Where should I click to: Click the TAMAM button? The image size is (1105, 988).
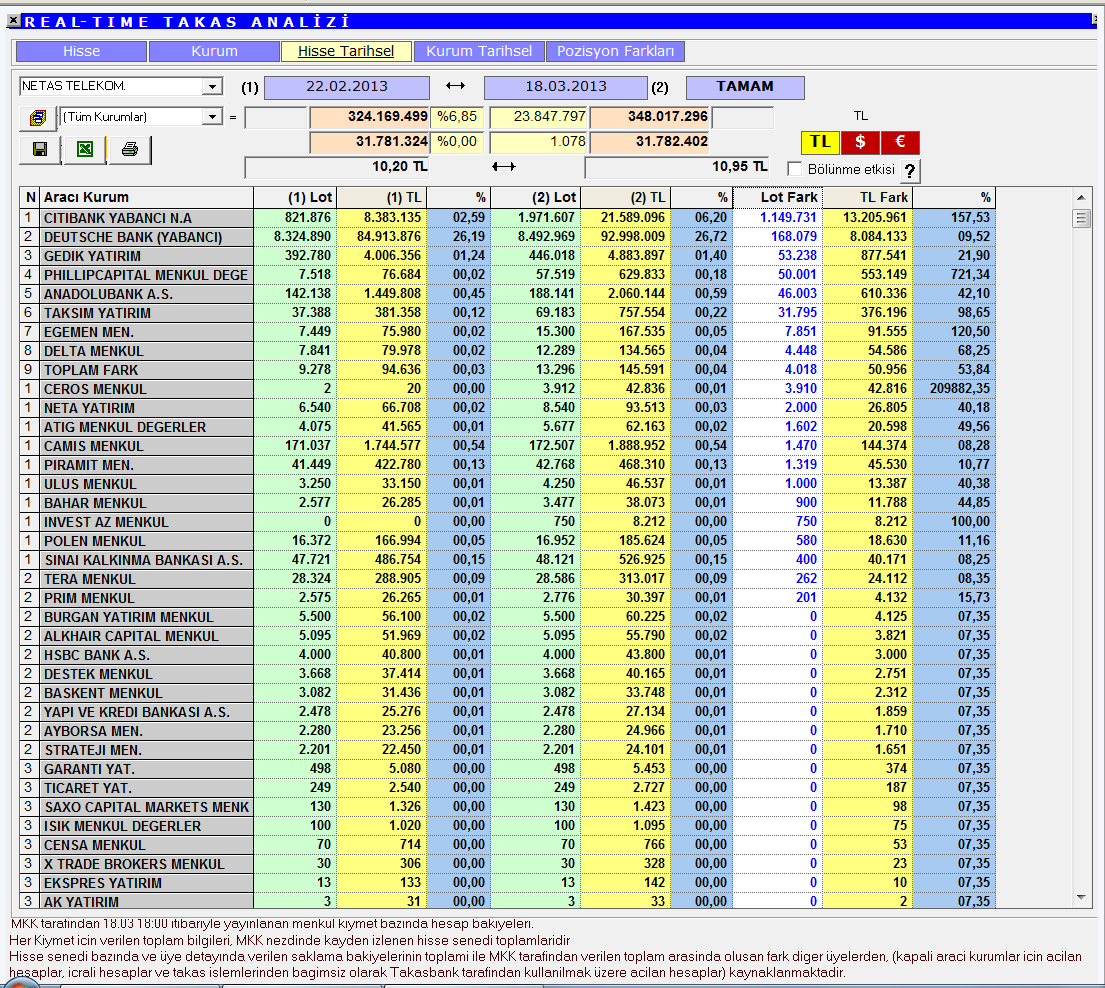pos(745,87)
